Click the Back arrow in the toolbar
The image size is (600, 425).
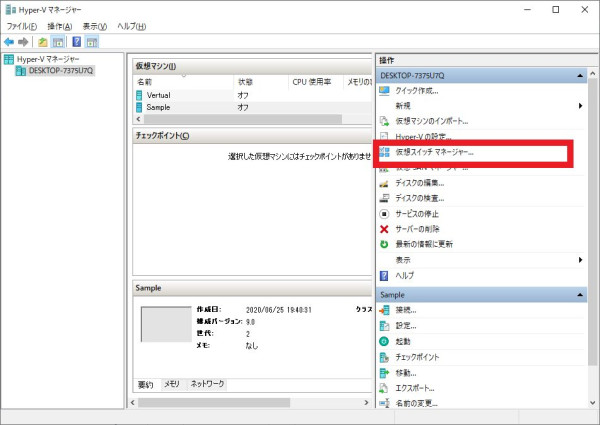pos(9,42)
